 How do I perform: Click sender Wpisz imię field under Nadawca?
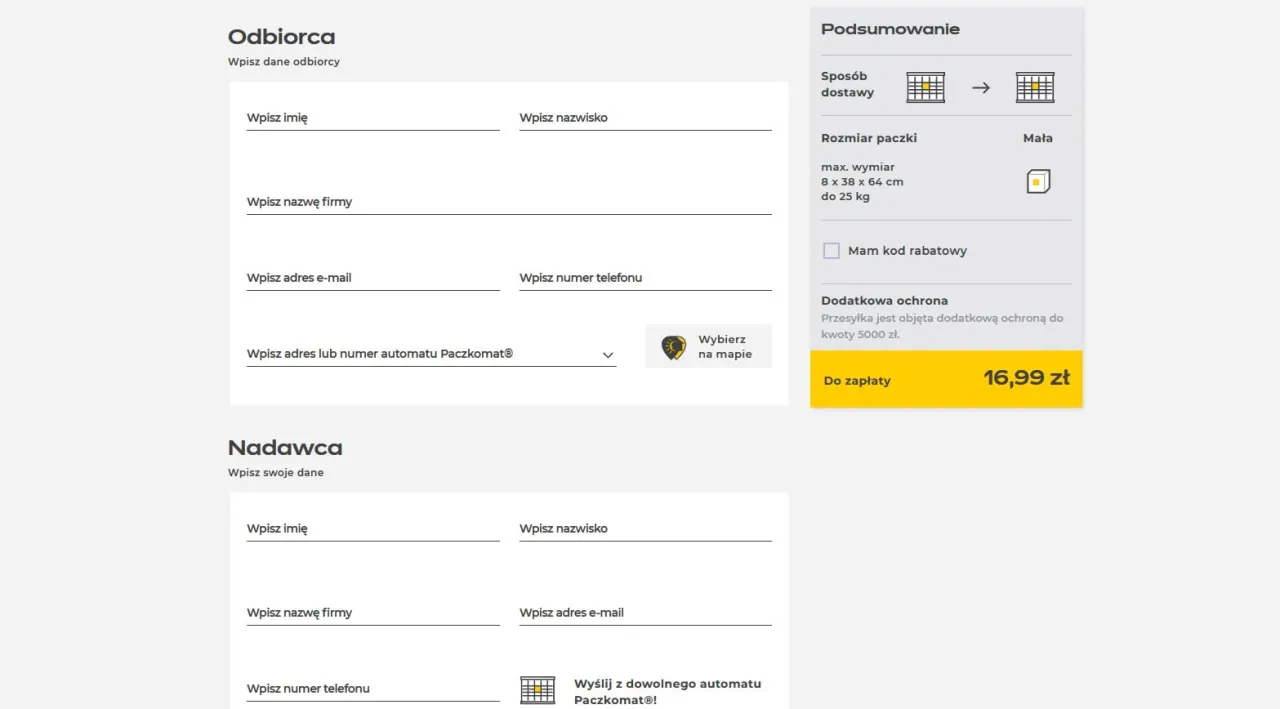point(372,529)
